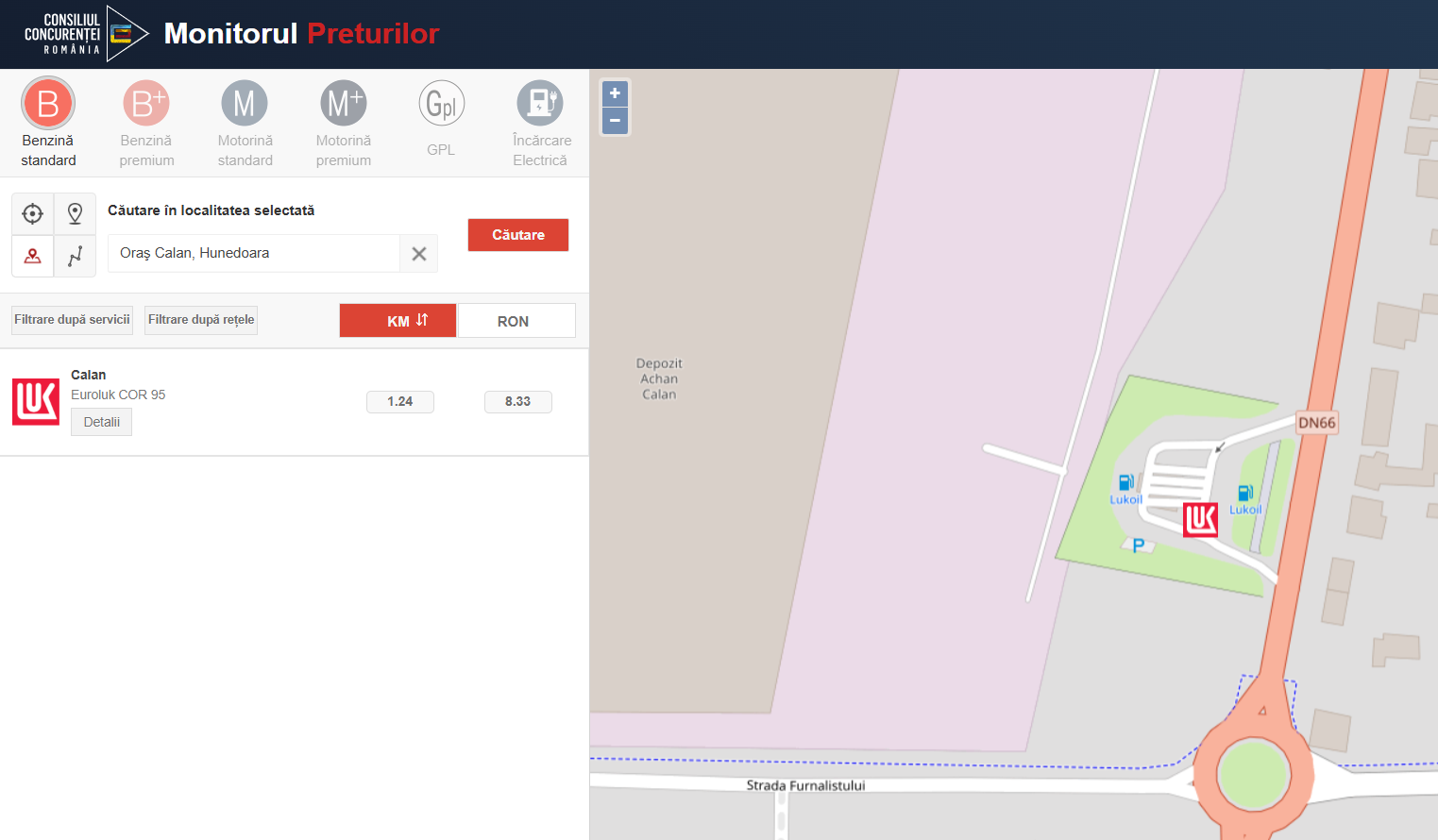1438x840 pixels.
Task: Open Filtrare după rețele filter
Action: point(201,320)
